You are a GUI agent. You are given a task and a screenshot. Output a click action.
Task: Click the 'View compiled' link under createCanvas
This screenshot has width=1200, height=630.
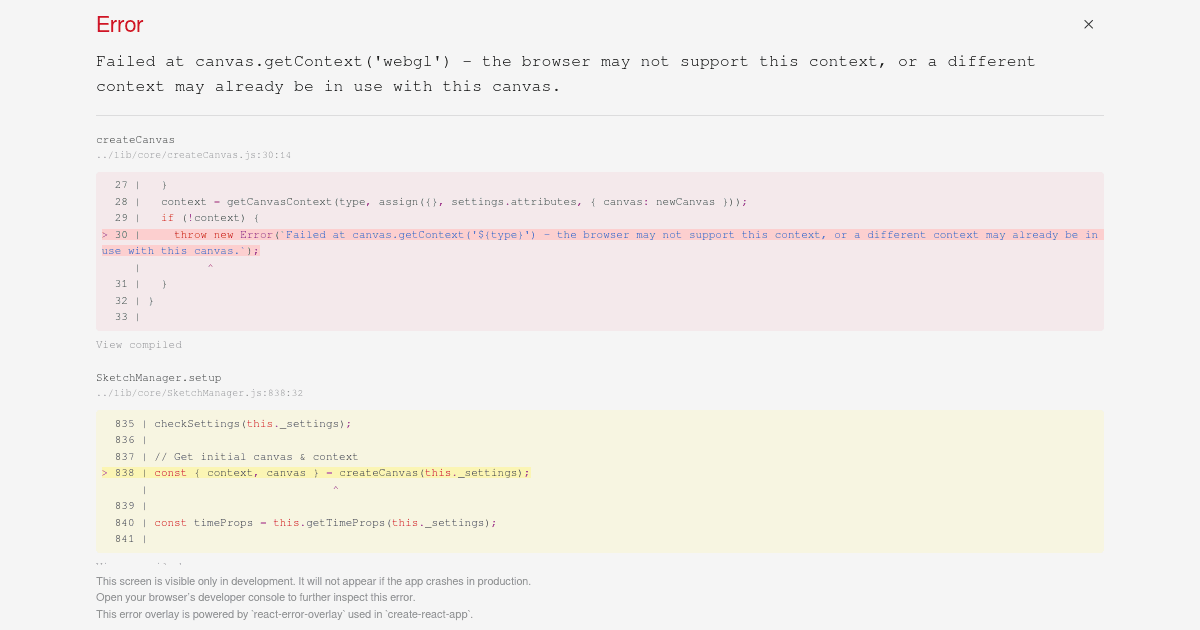click(139, 345)
